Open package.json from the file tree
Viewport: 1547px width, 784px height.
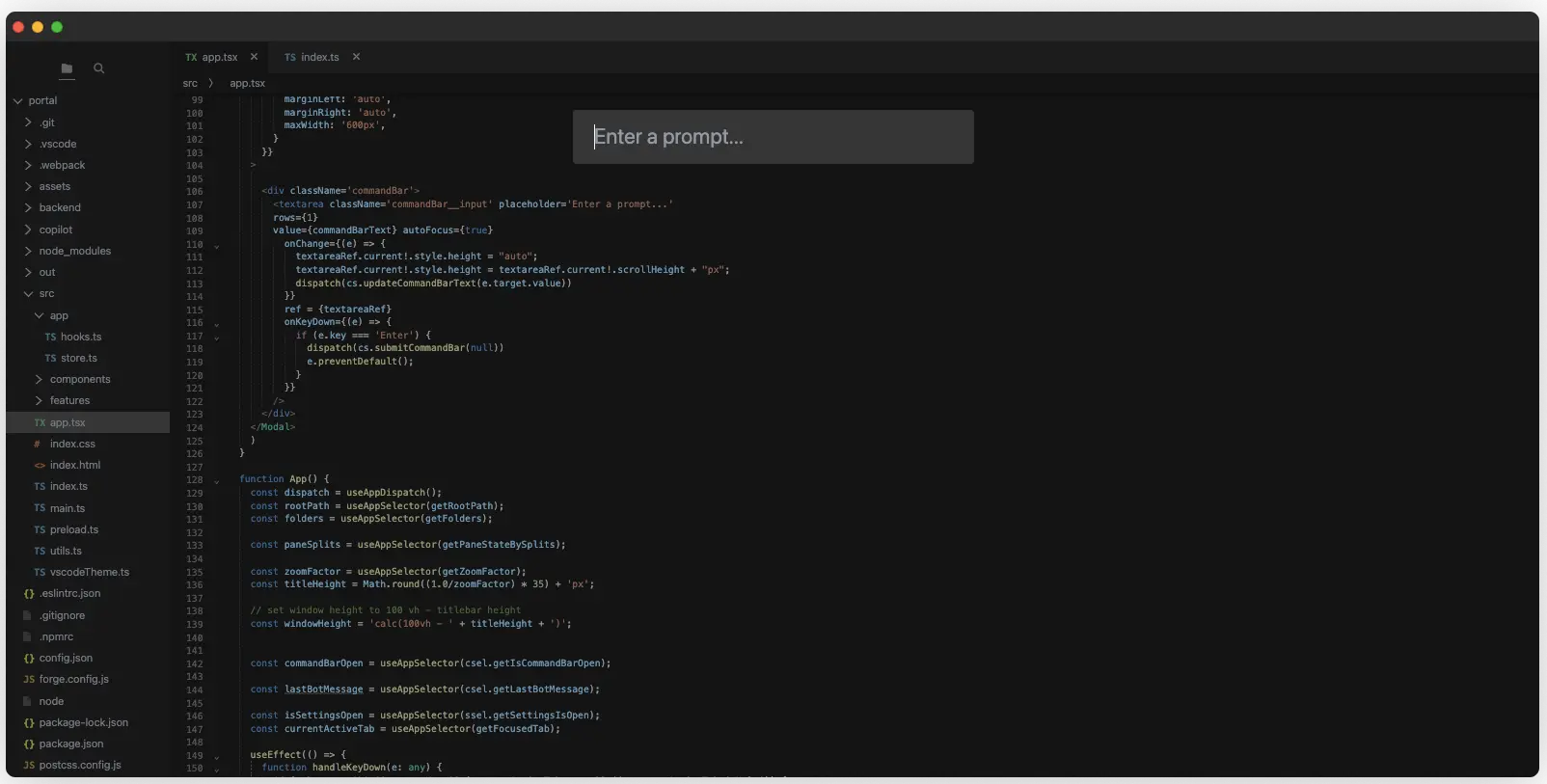pyautogui.click(x=70, y=743)
